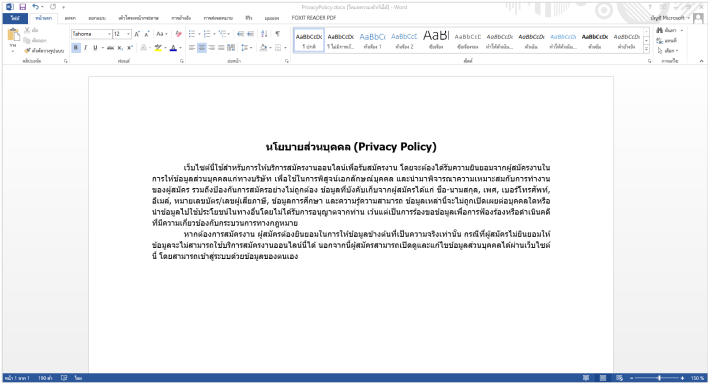This screenshot has height=383, width=708.
Task: Click the zoom in plus button
Action: (x=682, y=378)
